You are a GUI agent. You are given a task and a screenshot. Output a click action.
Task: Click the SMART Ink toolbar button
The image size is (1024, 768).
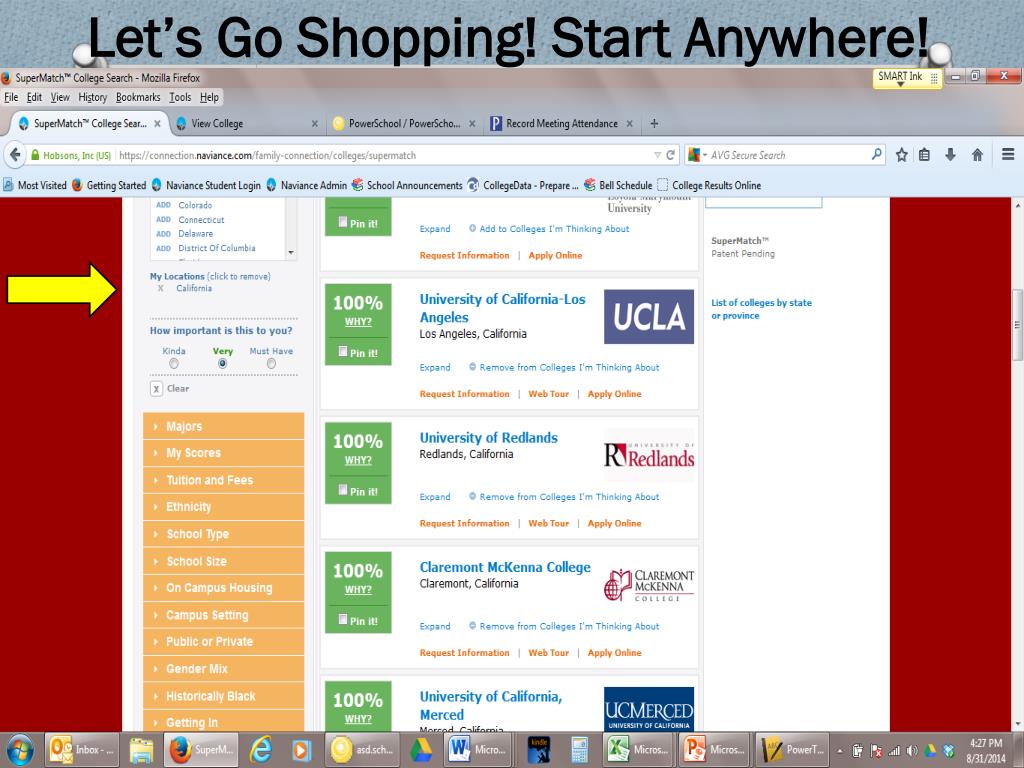click(907, 78)
